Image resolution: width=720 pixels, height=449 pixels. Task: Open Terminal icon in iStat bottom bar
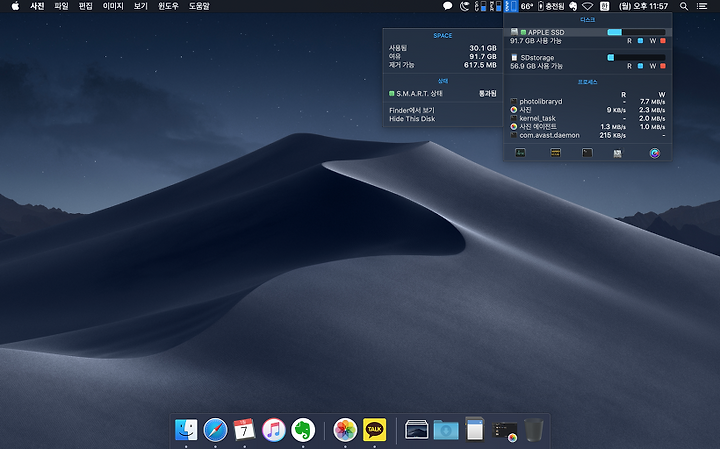coord(587,153)
